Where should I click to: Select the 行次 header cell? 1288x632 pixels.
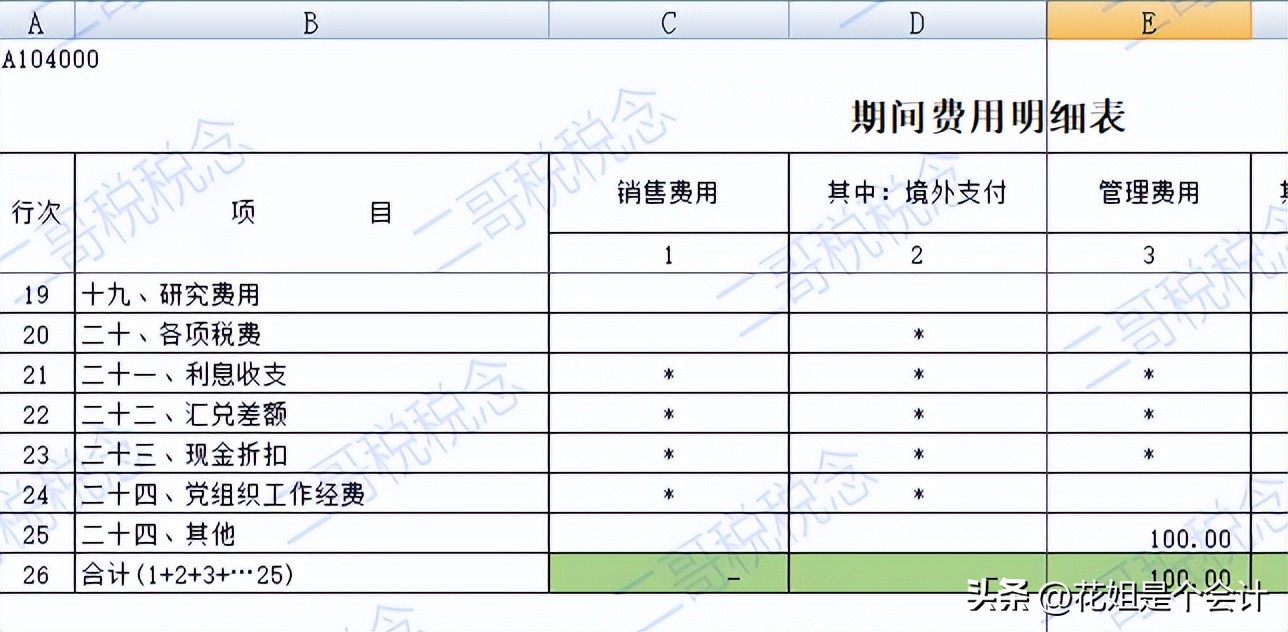click(36, 212)
